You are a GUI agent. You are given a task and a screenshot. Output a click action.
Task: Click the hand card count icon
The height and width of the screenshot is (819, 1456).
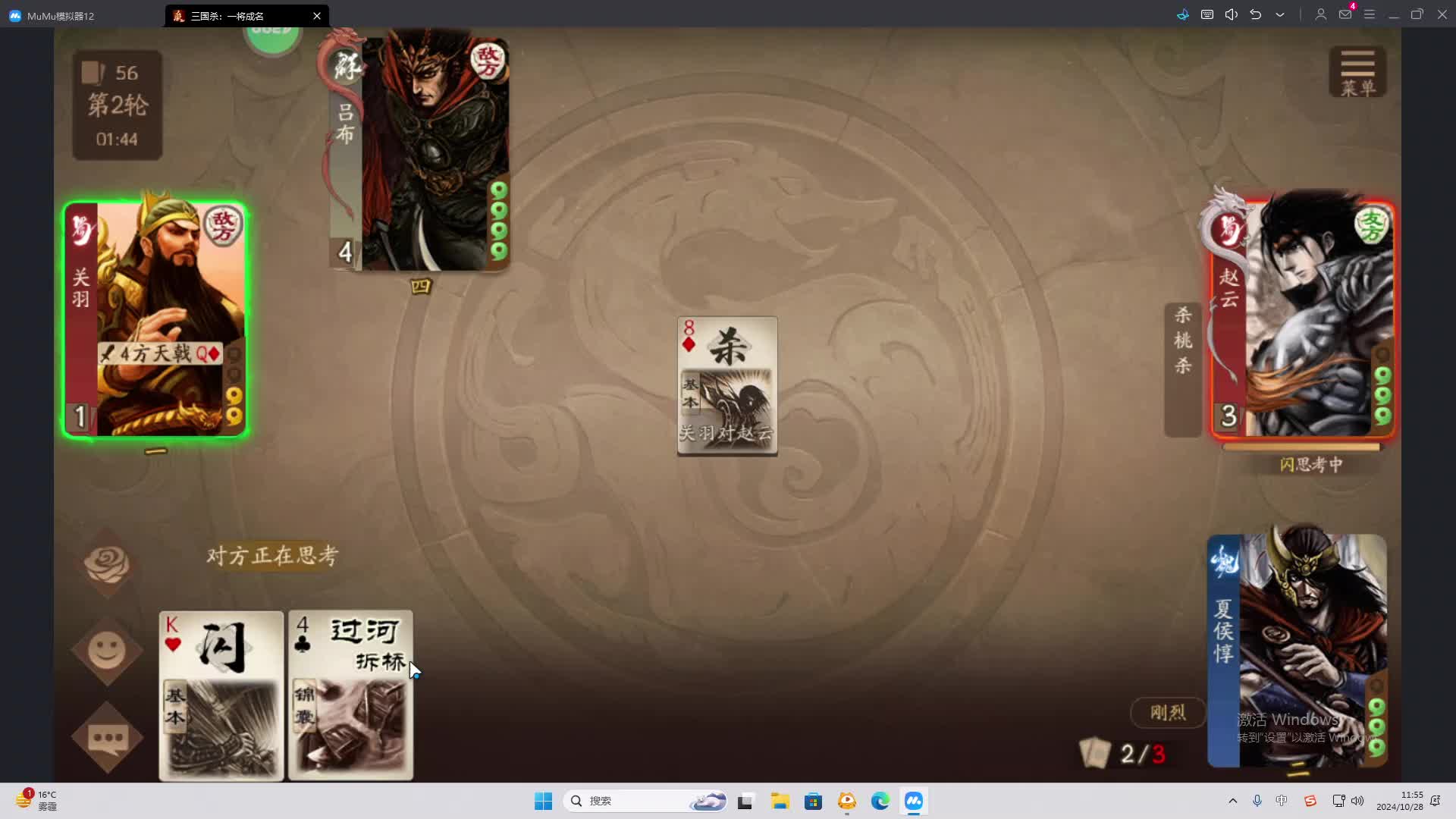1094,752
